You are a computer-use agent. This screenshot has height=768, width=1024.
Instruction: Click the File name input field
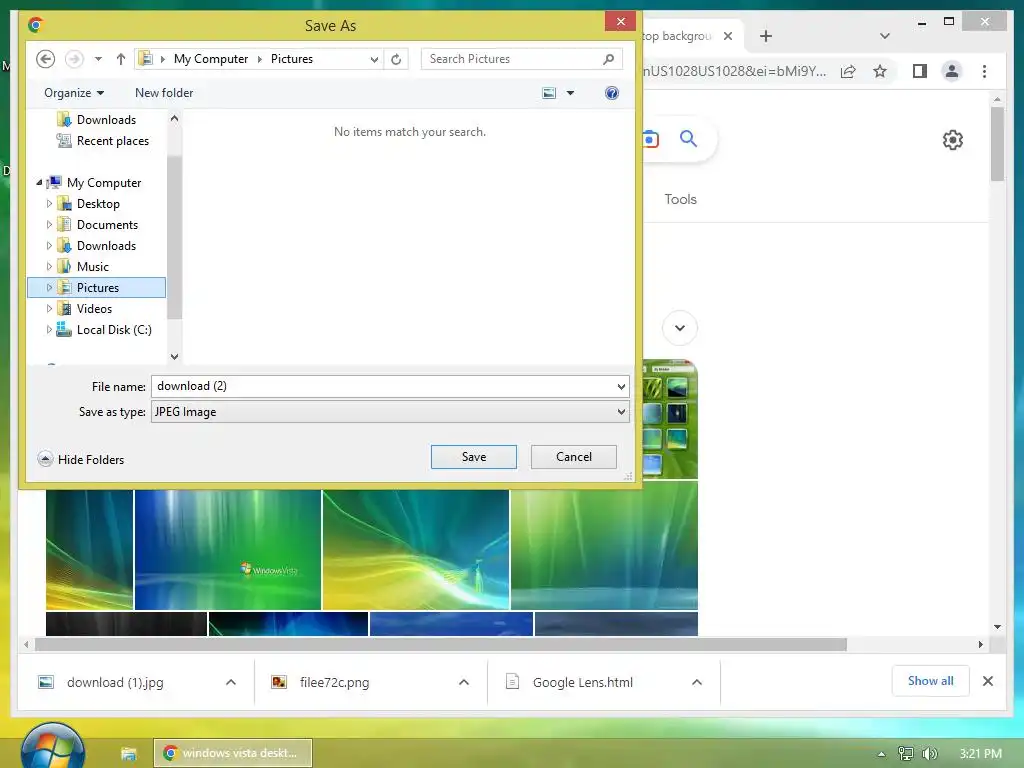[x=383, y=386]
